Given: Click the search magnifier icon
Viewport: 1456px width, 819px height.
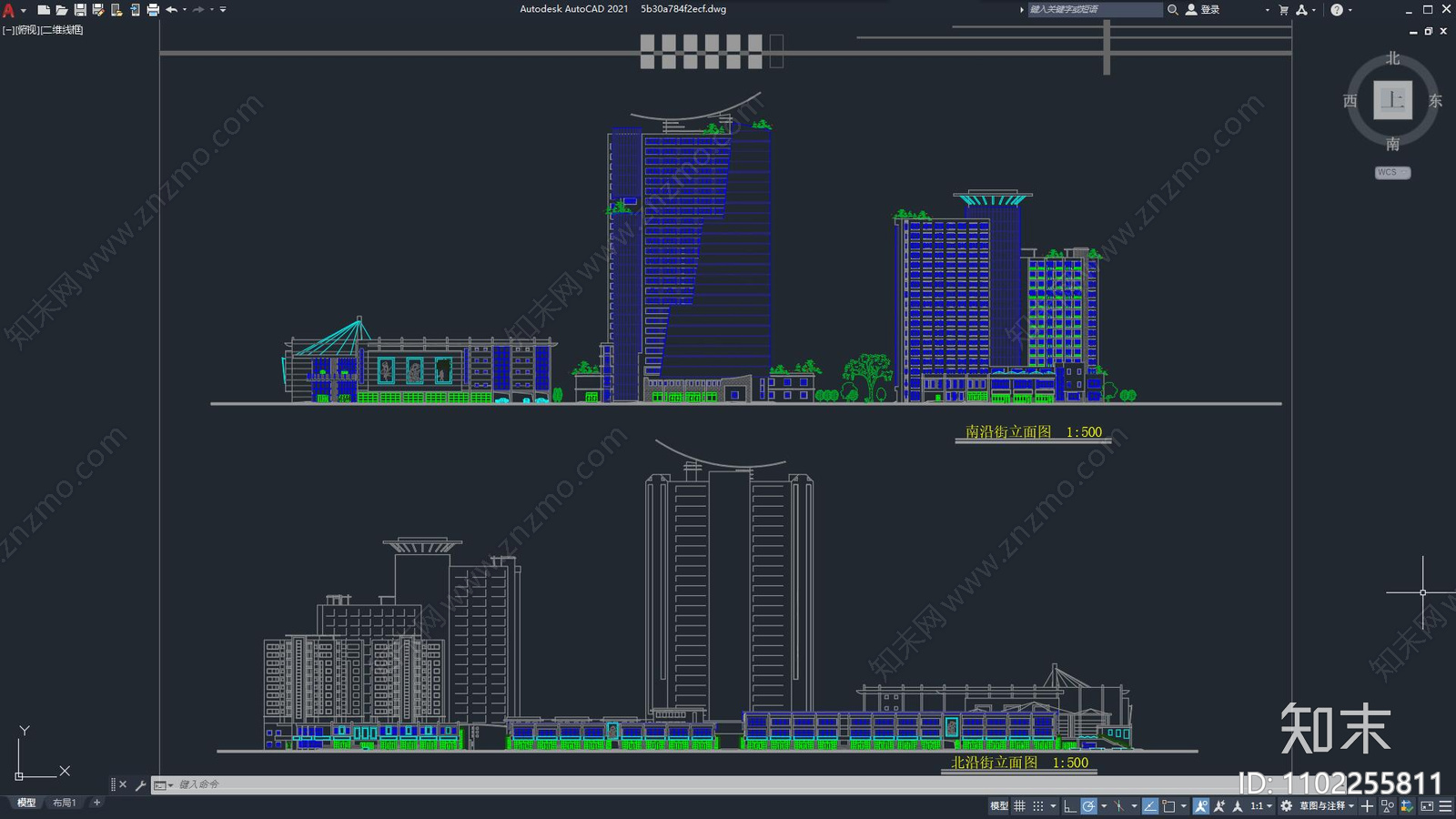Looking at the screenshot, I should tap(1173, 10).
